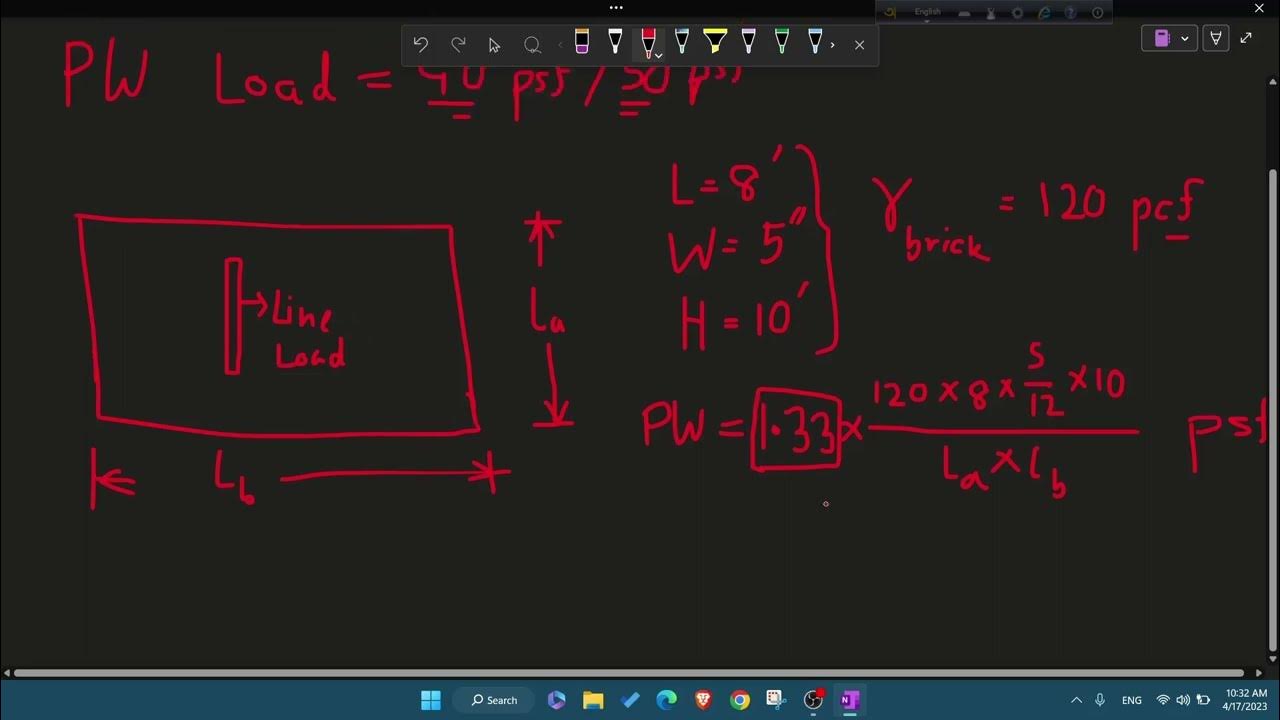Open File Explorer from the taskbar
1280x720 pixels.
[x=593, y=700]
